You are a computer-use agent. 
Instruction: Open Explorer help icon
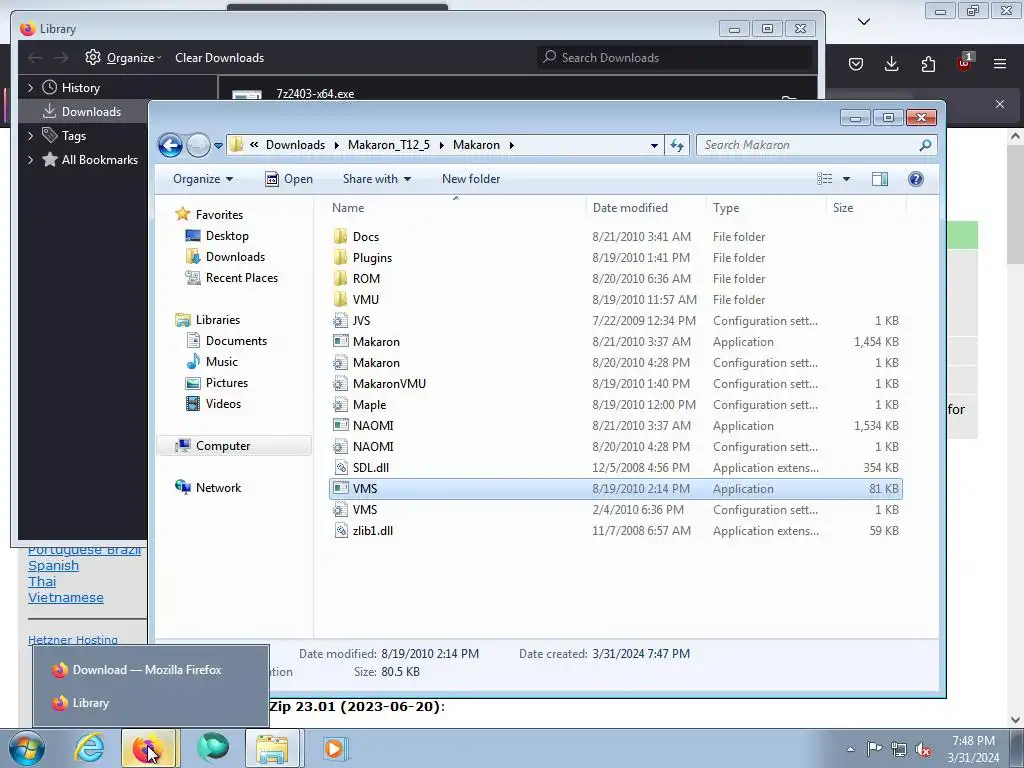[916, 179]
